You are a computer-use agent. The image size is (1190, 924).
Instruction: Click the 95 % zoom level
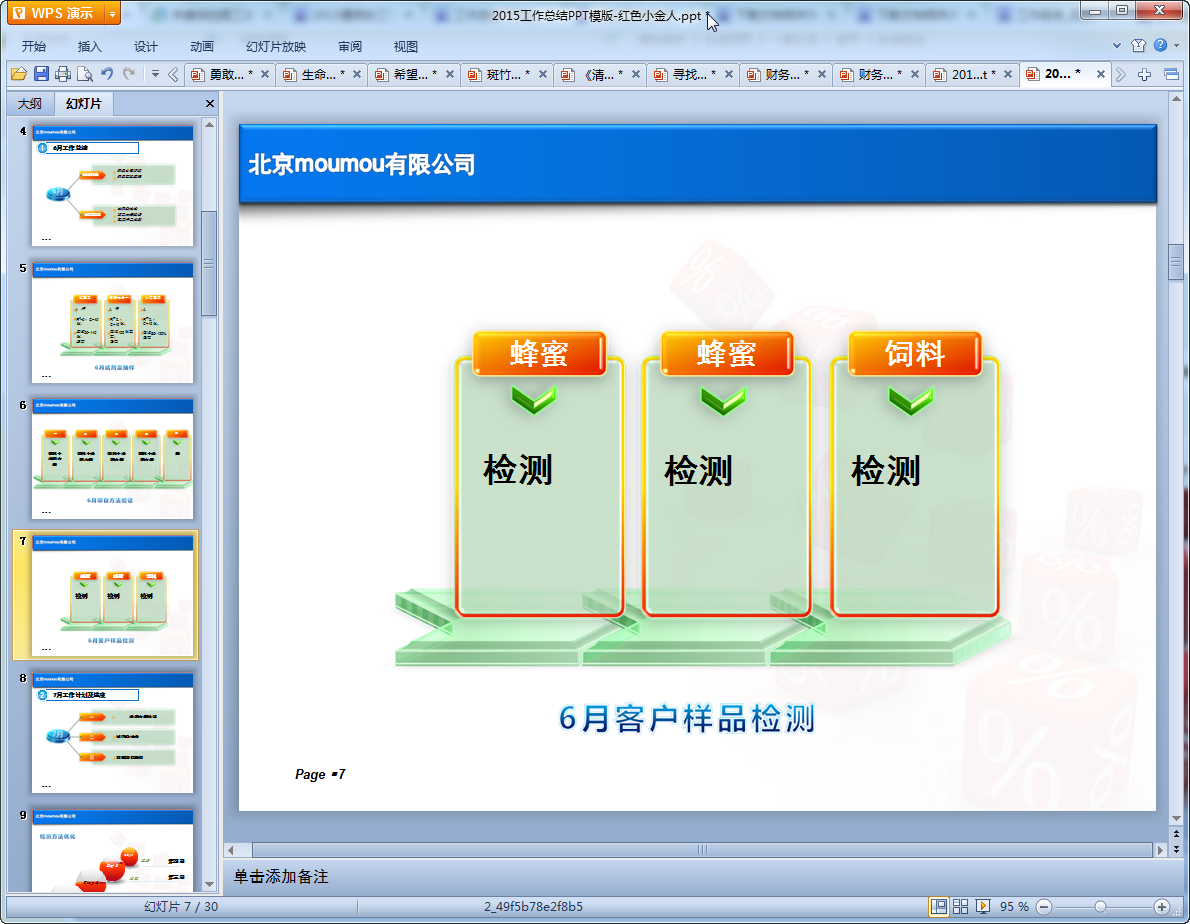(x=1014, y=907)
